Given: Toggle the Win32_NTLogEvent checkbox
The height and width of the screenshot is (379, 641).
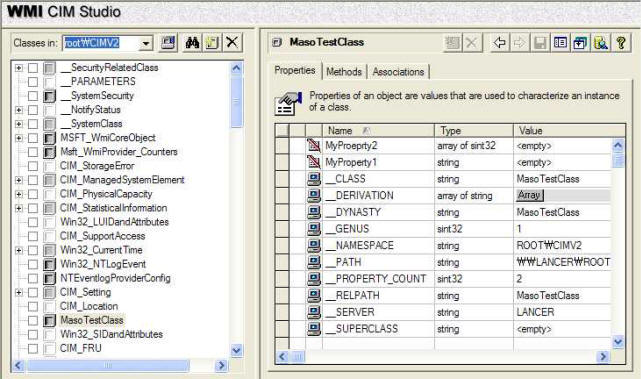Looking at the screenshot, I should [33, 265].
